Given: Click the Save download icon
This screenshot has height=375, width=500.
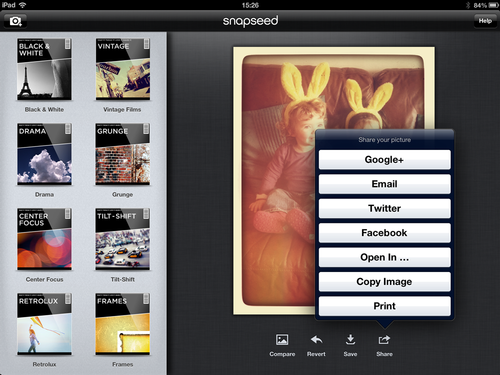Looking at the screenshot, I should pyautogui.click(x=350, y=340).
